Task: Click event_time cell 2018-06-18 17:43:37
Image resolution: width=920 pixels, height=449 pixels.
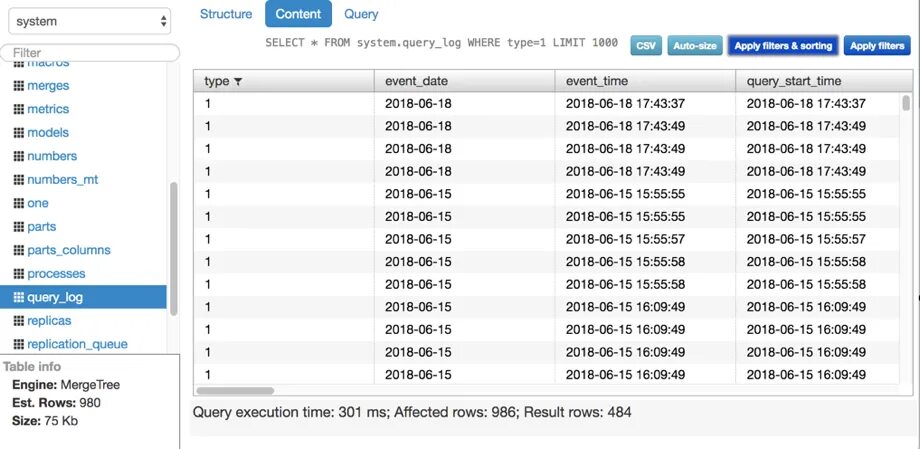Action: (625, 104)
